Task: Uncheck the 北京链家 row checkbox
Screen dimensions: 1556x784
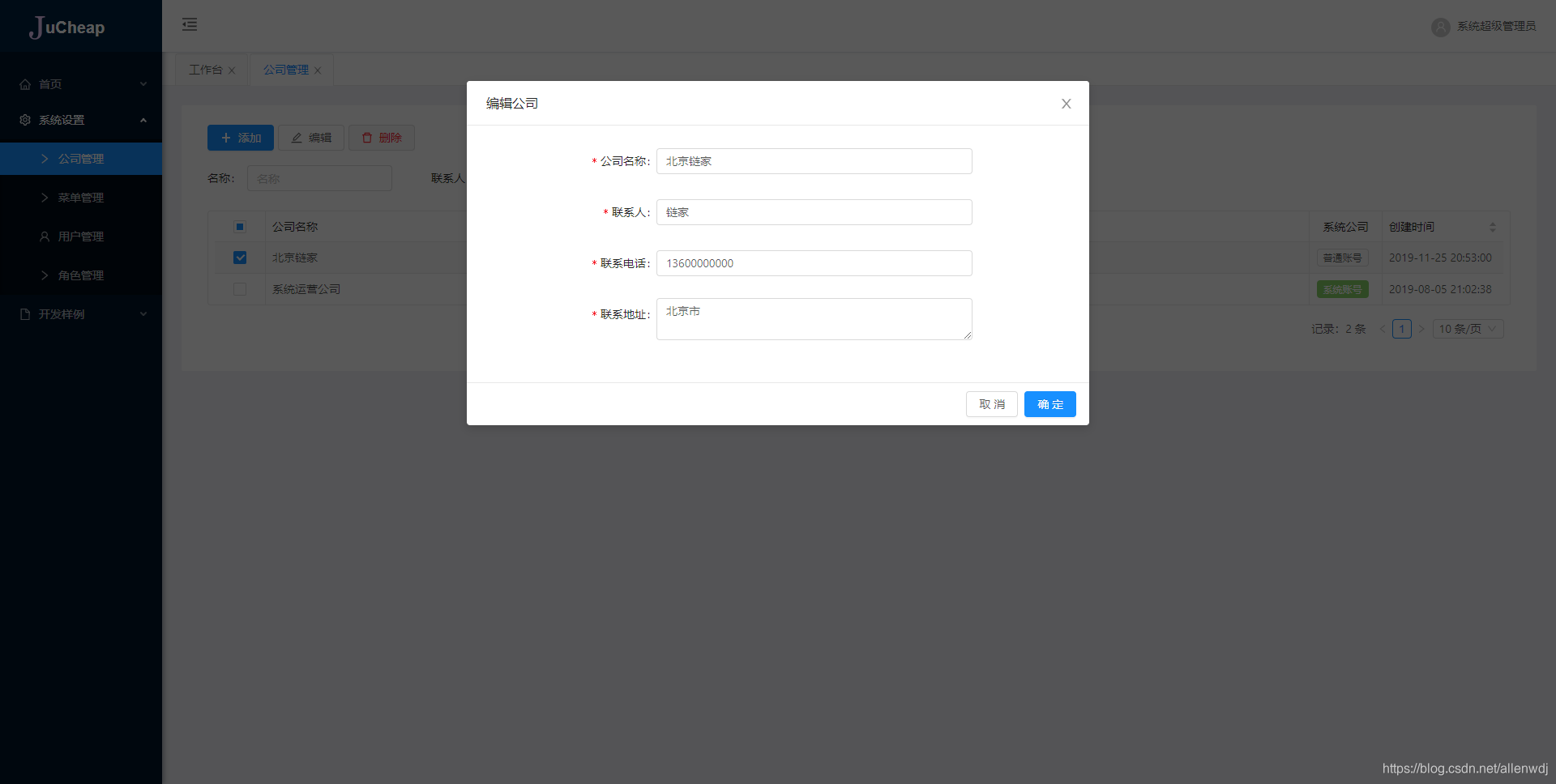Action: [x=240, y=258]
